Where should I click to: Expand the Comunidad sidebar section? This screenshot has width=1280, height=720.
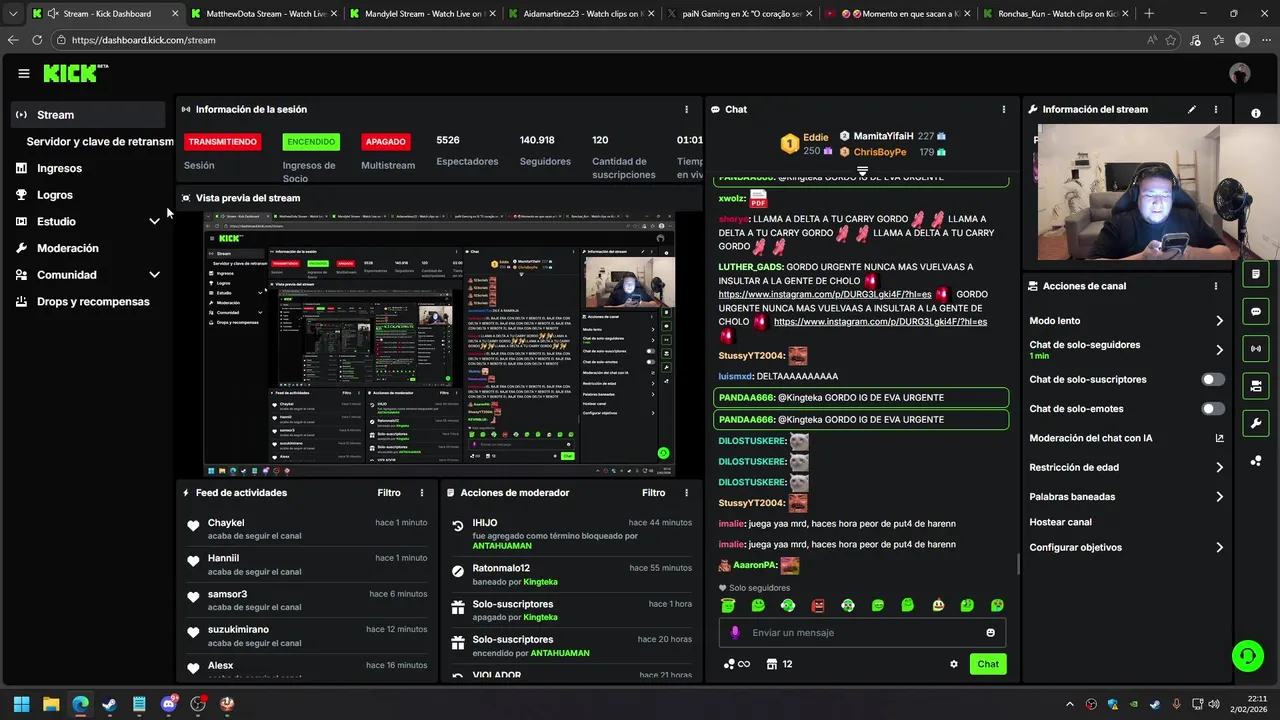[154, 275]
